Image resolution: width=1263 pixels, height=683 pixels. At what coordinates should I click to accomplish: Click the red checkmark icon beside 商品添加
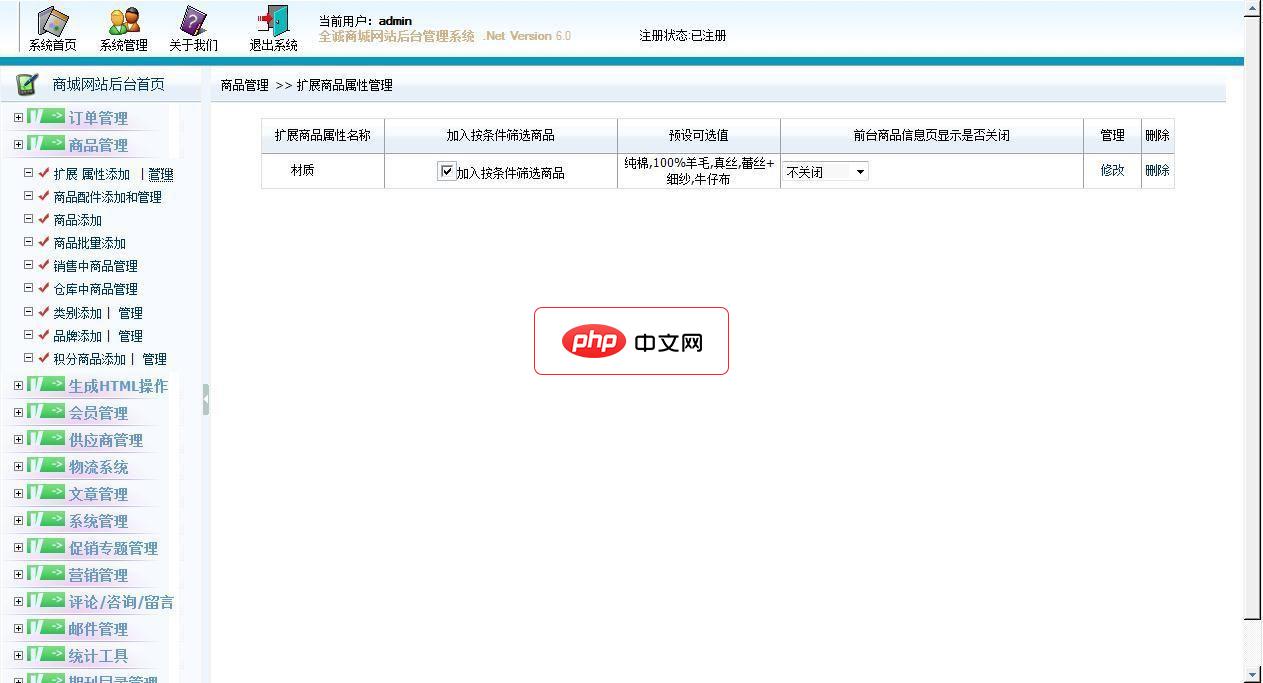pyautogui.click(x=42, y=220)
